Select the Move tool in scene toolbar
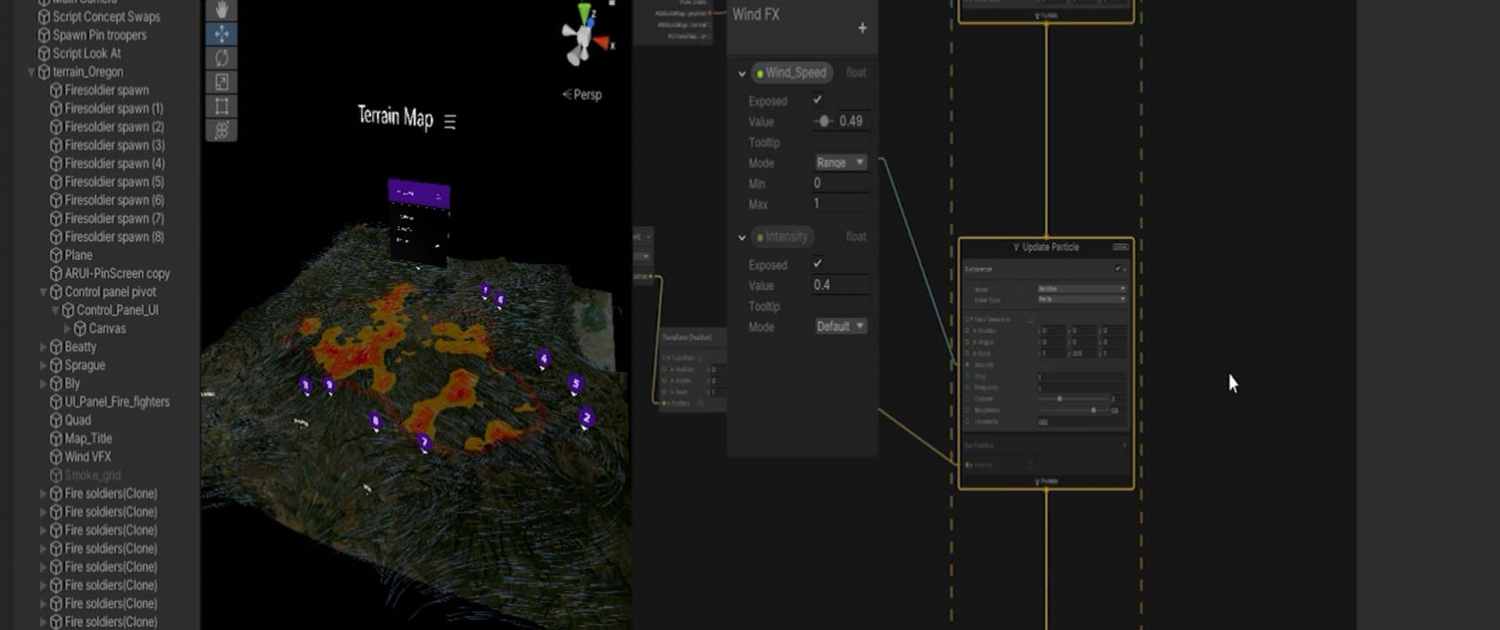Image resolution: width=1500 pixels, height=630 pixels. pos(222,34)
